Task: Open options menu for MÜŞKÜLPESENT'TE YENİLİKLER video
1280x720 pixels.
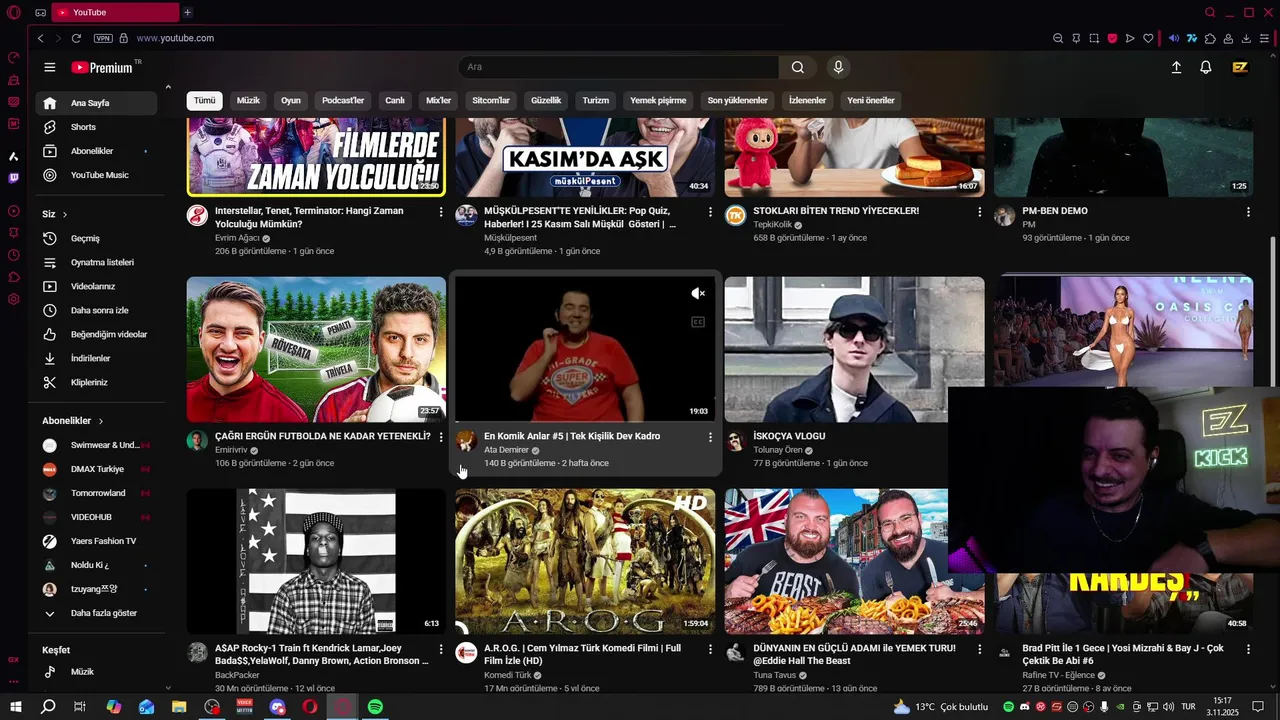Action: click(x=710, y=212)
